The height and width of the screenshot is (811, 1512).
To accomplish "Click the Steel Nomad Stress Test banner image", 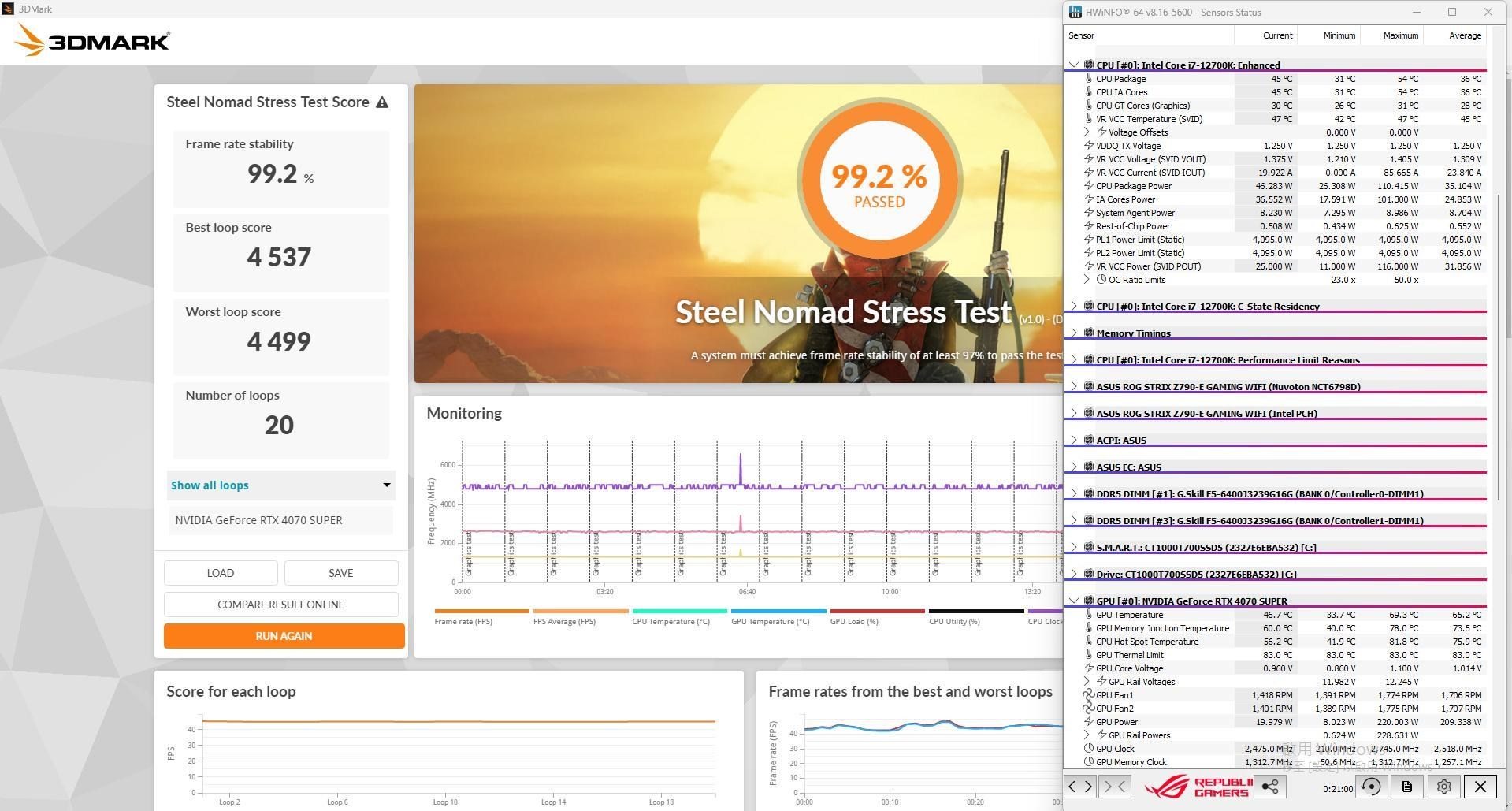I will pyautogui.click(x=738, y=233).
